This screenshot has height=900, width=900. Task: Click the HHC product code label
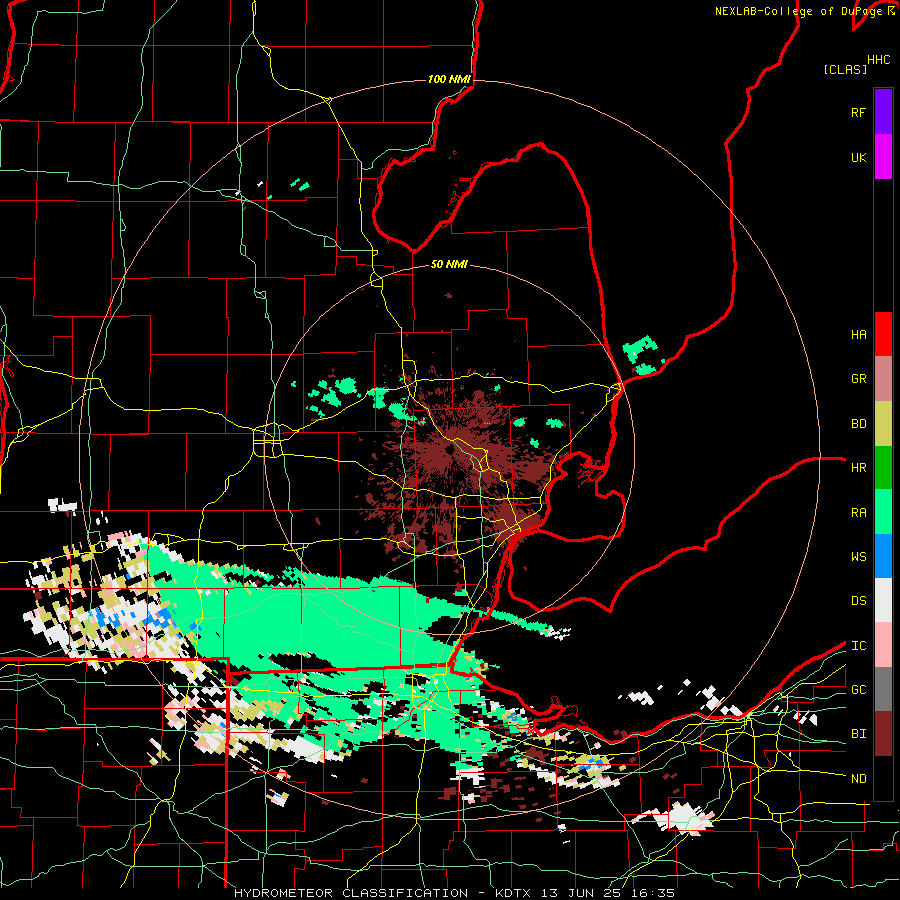point(878,60)
